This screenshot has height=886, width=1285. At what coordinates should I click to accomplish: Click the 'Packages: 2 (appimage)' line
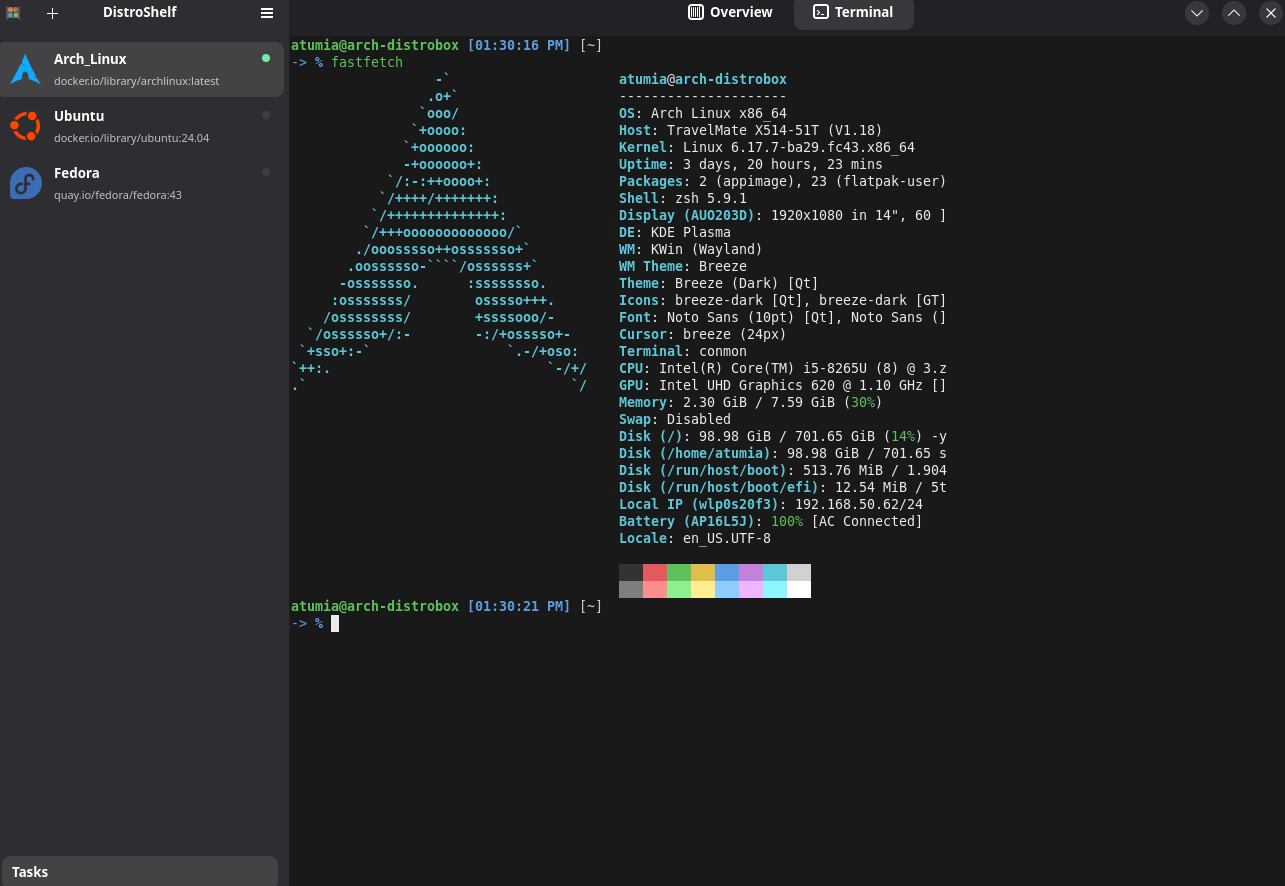783,181
